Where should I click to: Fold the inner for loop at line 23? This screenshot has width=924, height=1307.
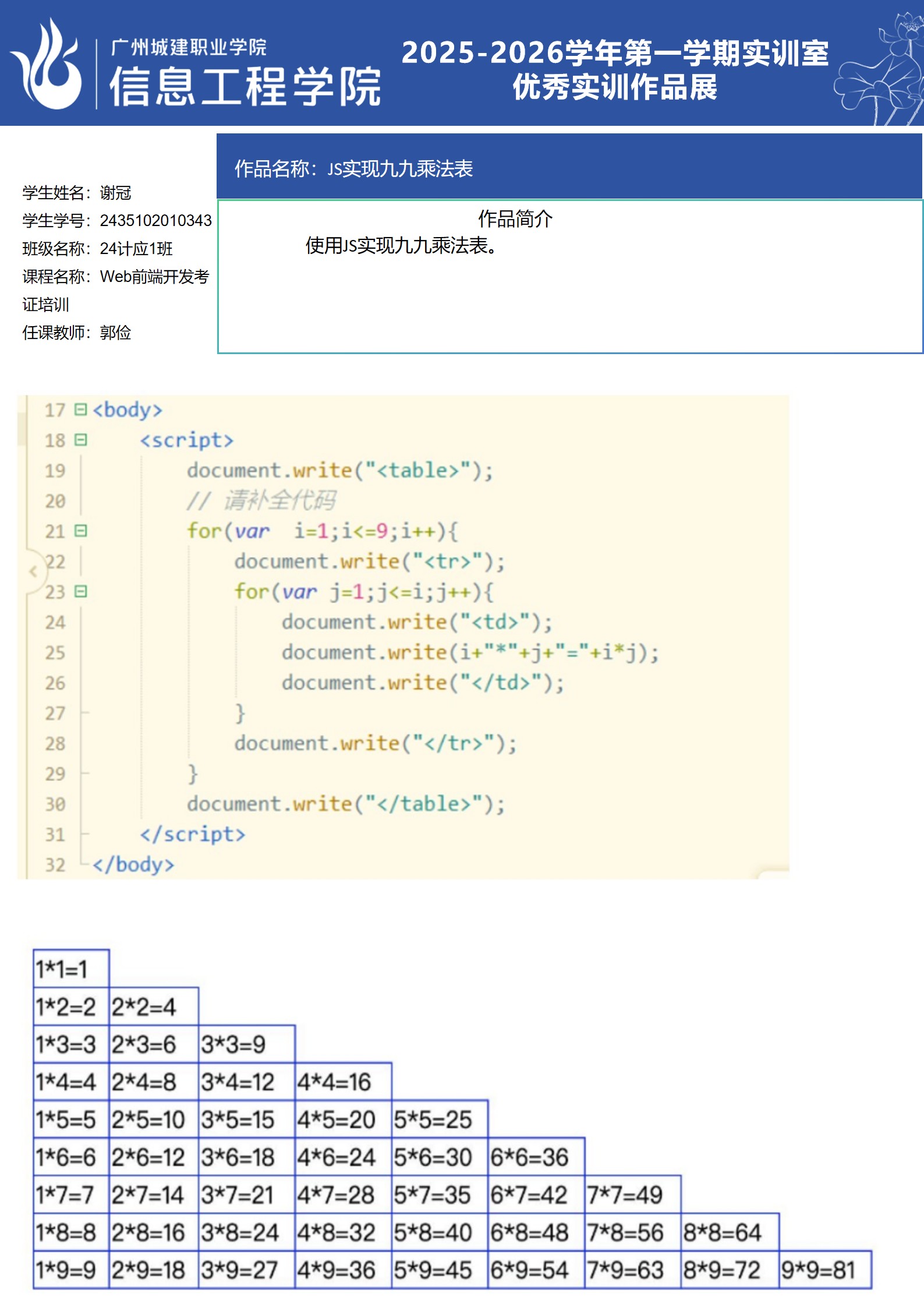[81, 592]
